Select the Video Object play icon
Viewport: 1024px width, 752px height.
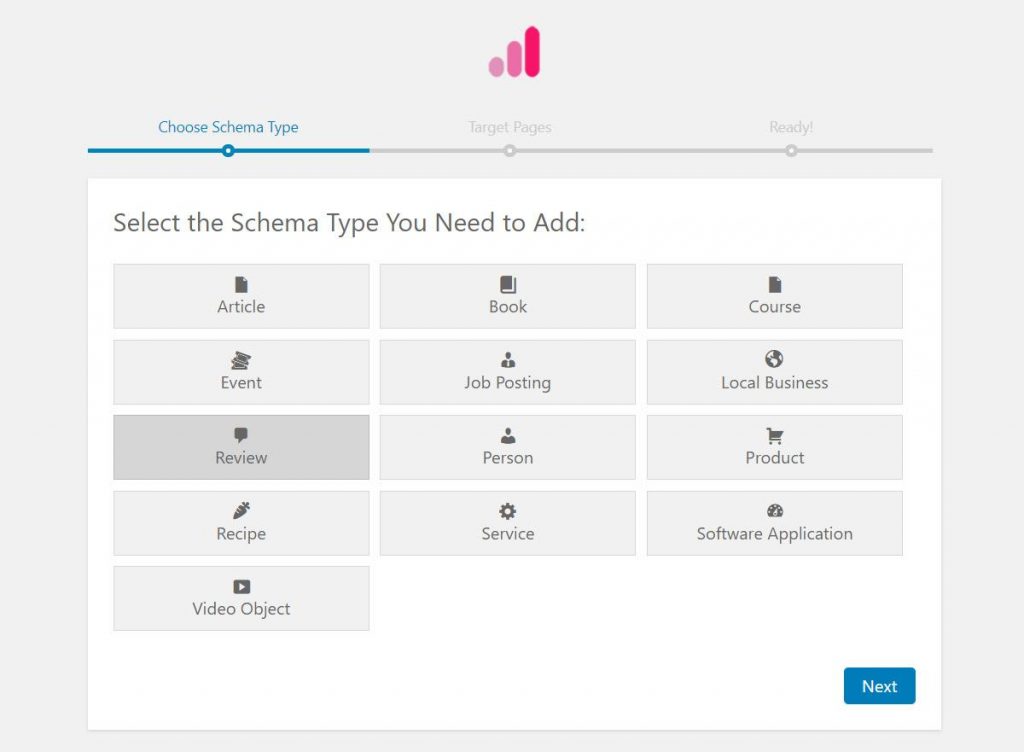tap(241, 587)
